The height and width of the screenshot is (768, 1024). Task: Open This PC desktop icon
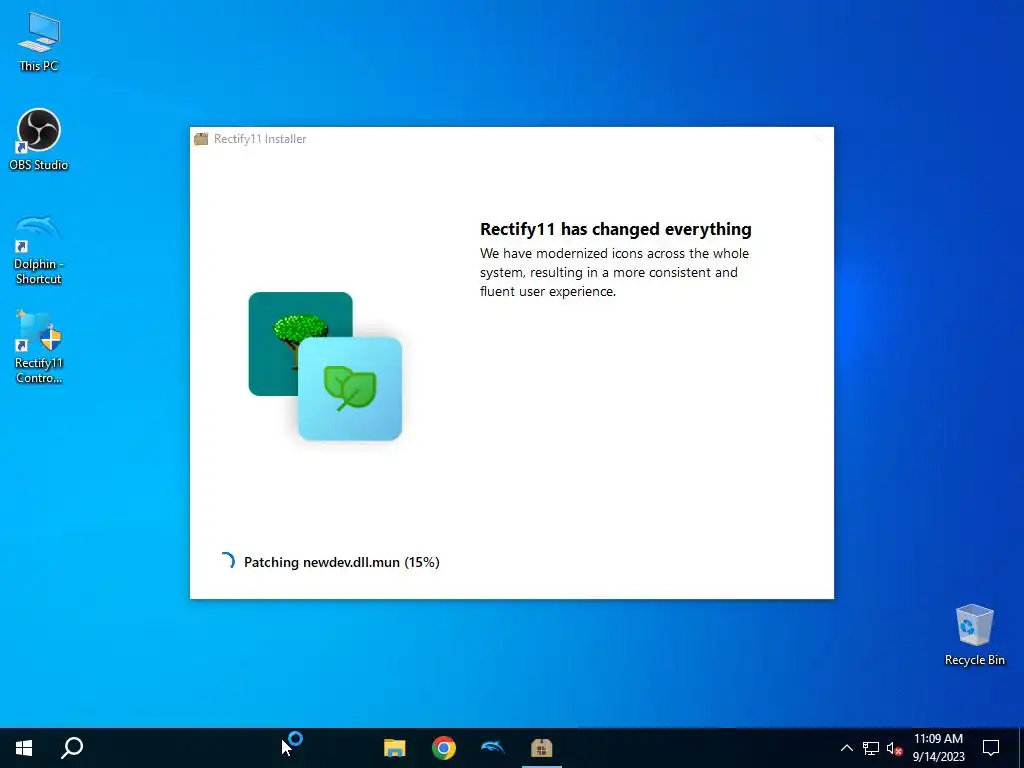[39, 42]
